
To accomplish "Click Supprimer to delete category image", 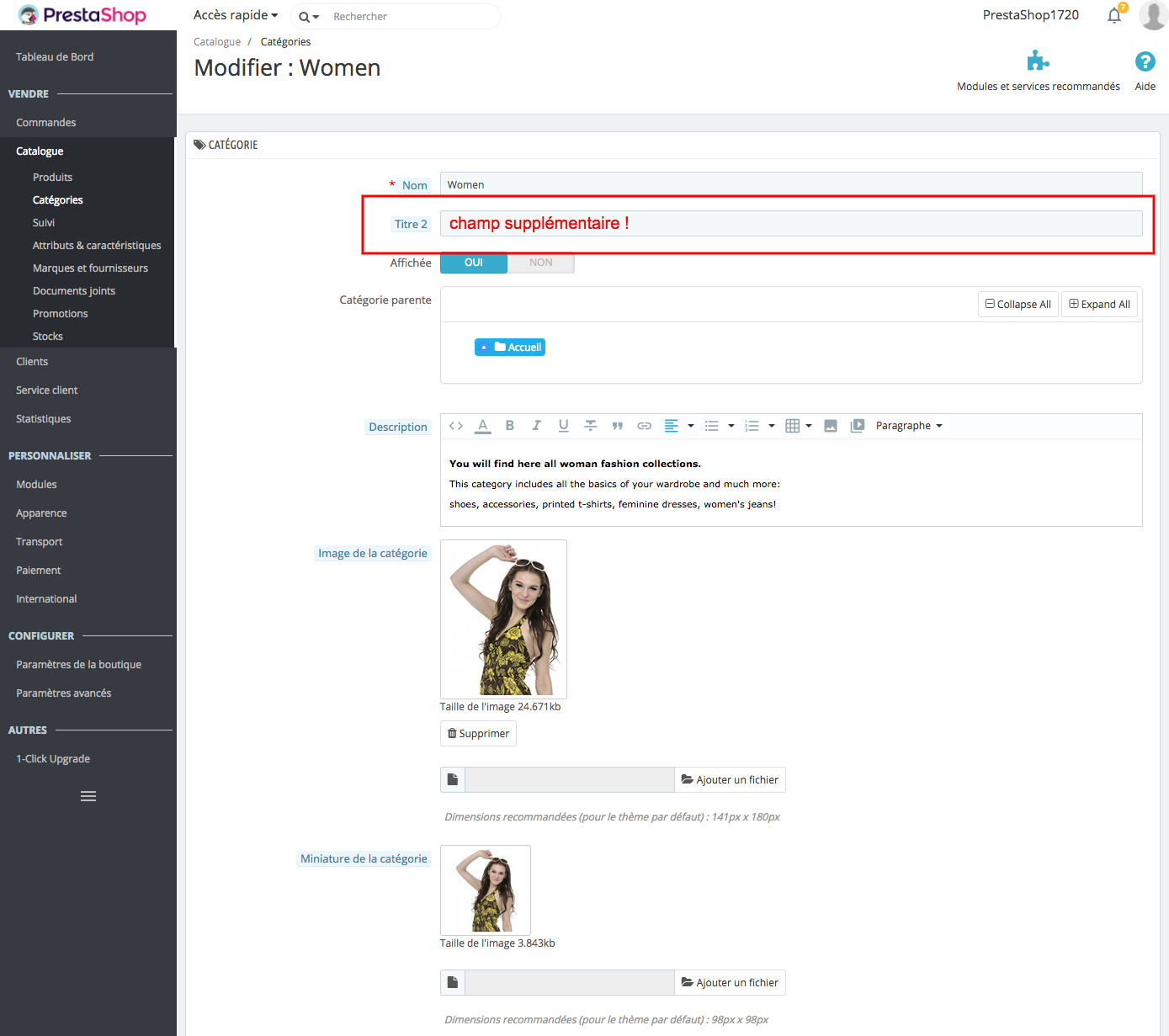I will coord(478,734).
